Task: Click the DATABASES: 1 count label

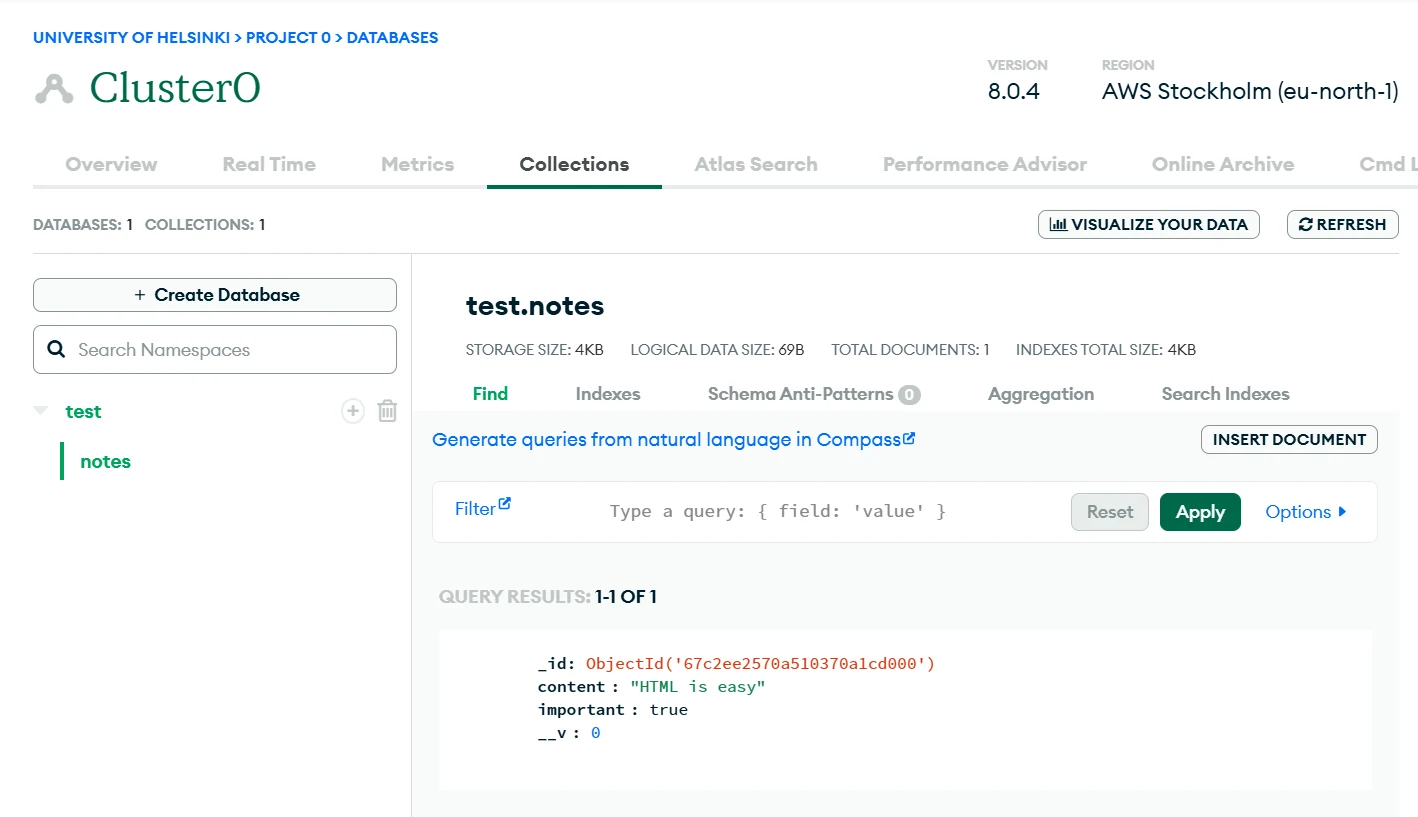Action: [83, 225]
